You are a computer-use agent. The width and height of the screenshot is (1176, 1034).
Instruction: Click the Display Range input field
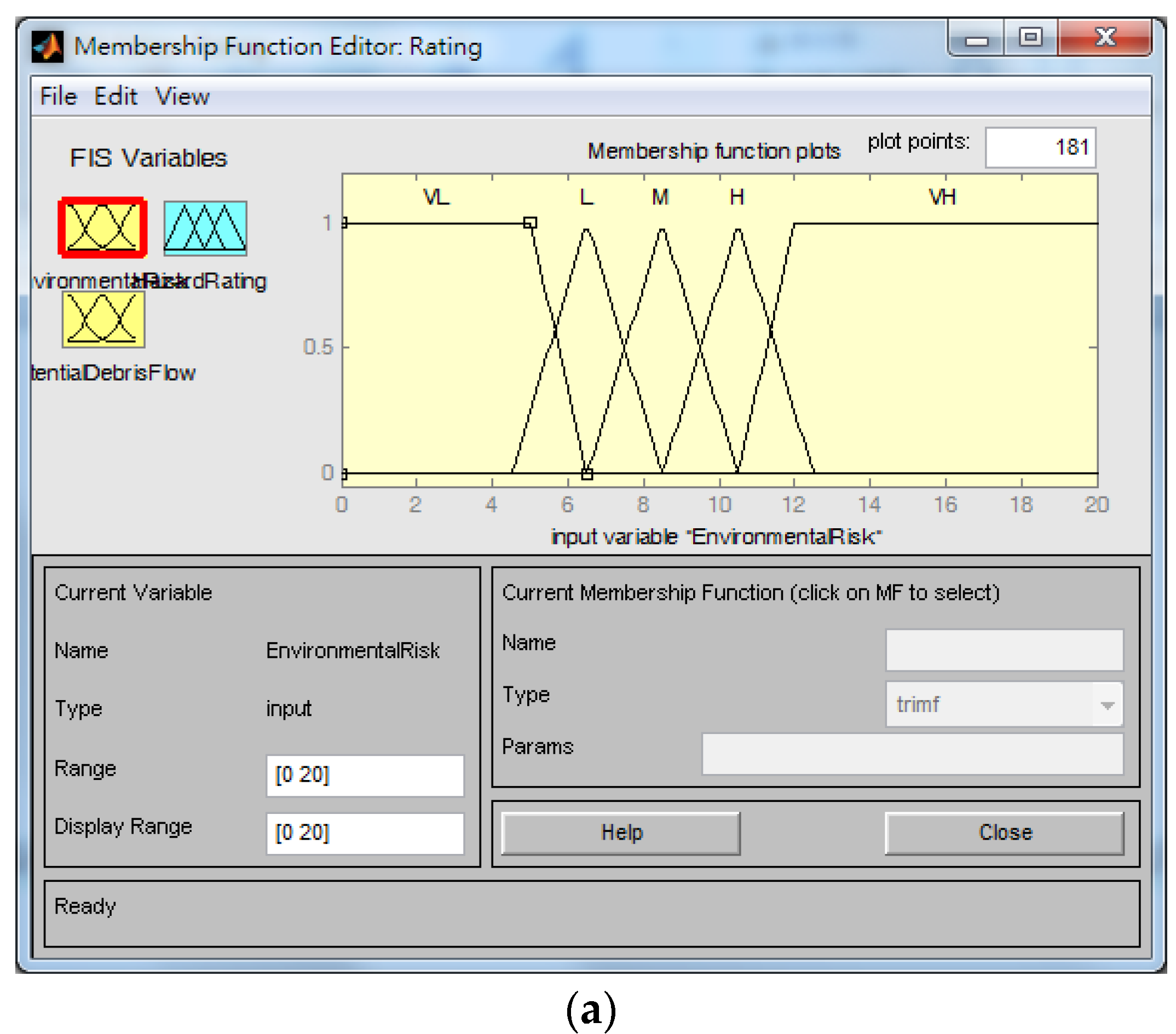click(x=365, y=833)
